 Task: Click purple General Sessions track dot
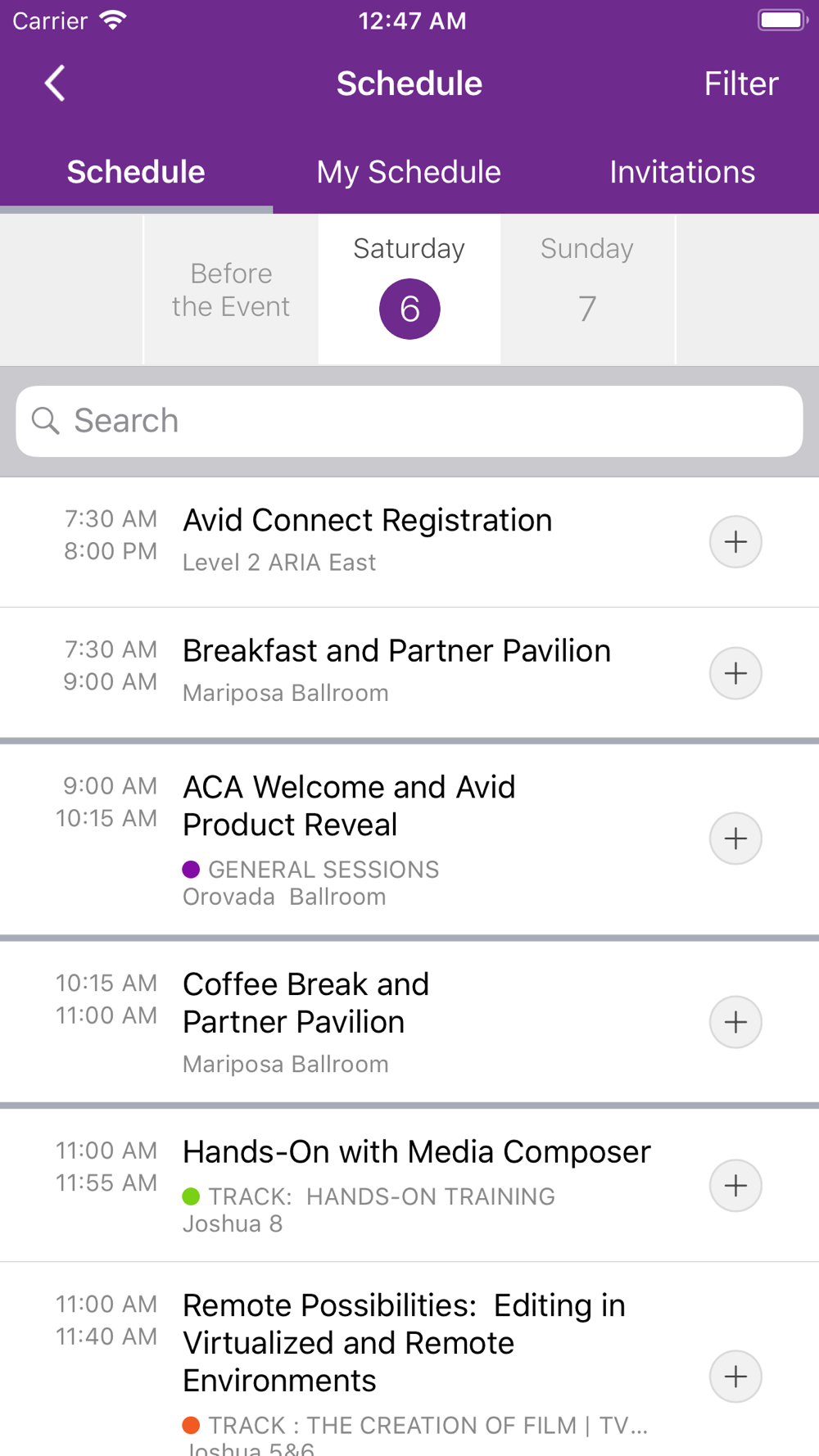point(191,870)
